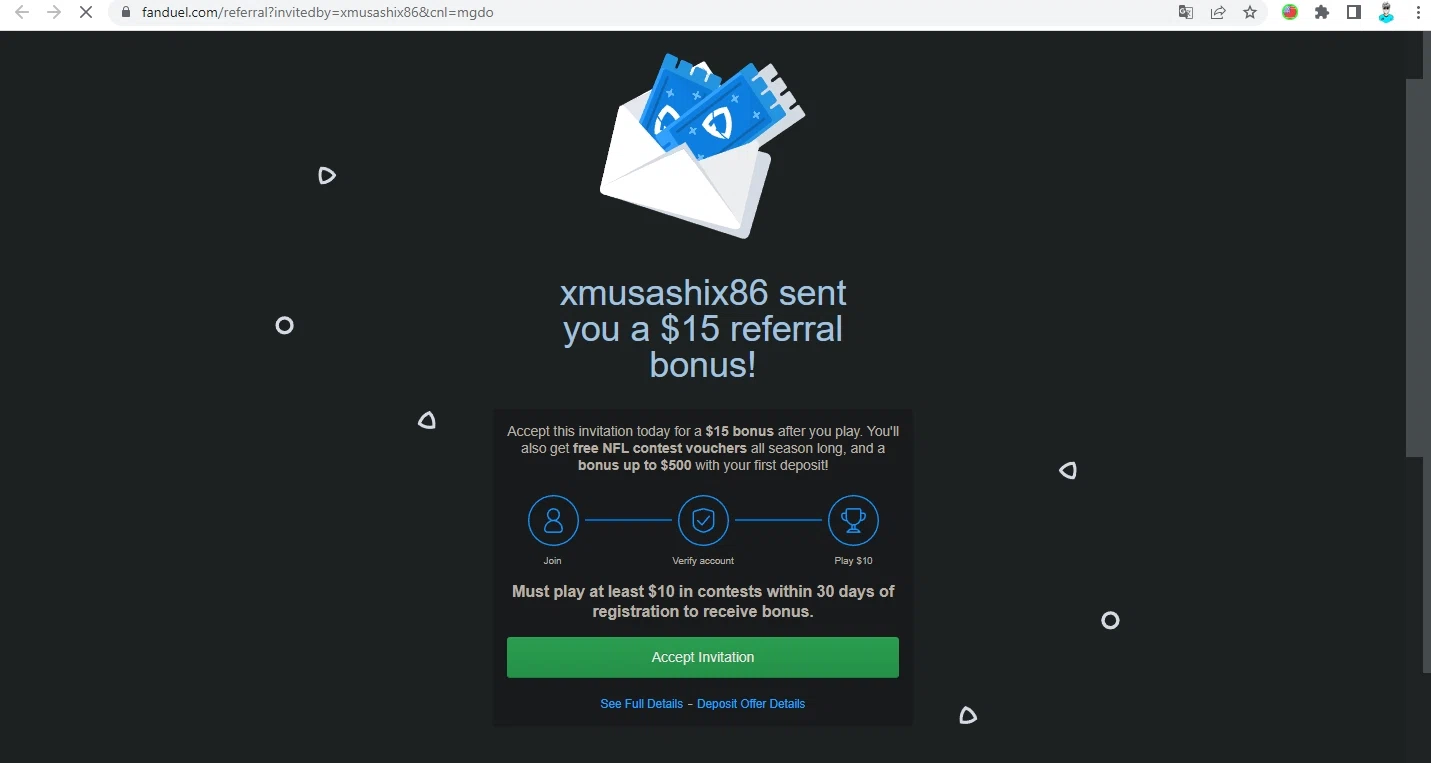Click the envelope with tickets illustration
This screenshot has height=763, width=1431.
[702, 146]
